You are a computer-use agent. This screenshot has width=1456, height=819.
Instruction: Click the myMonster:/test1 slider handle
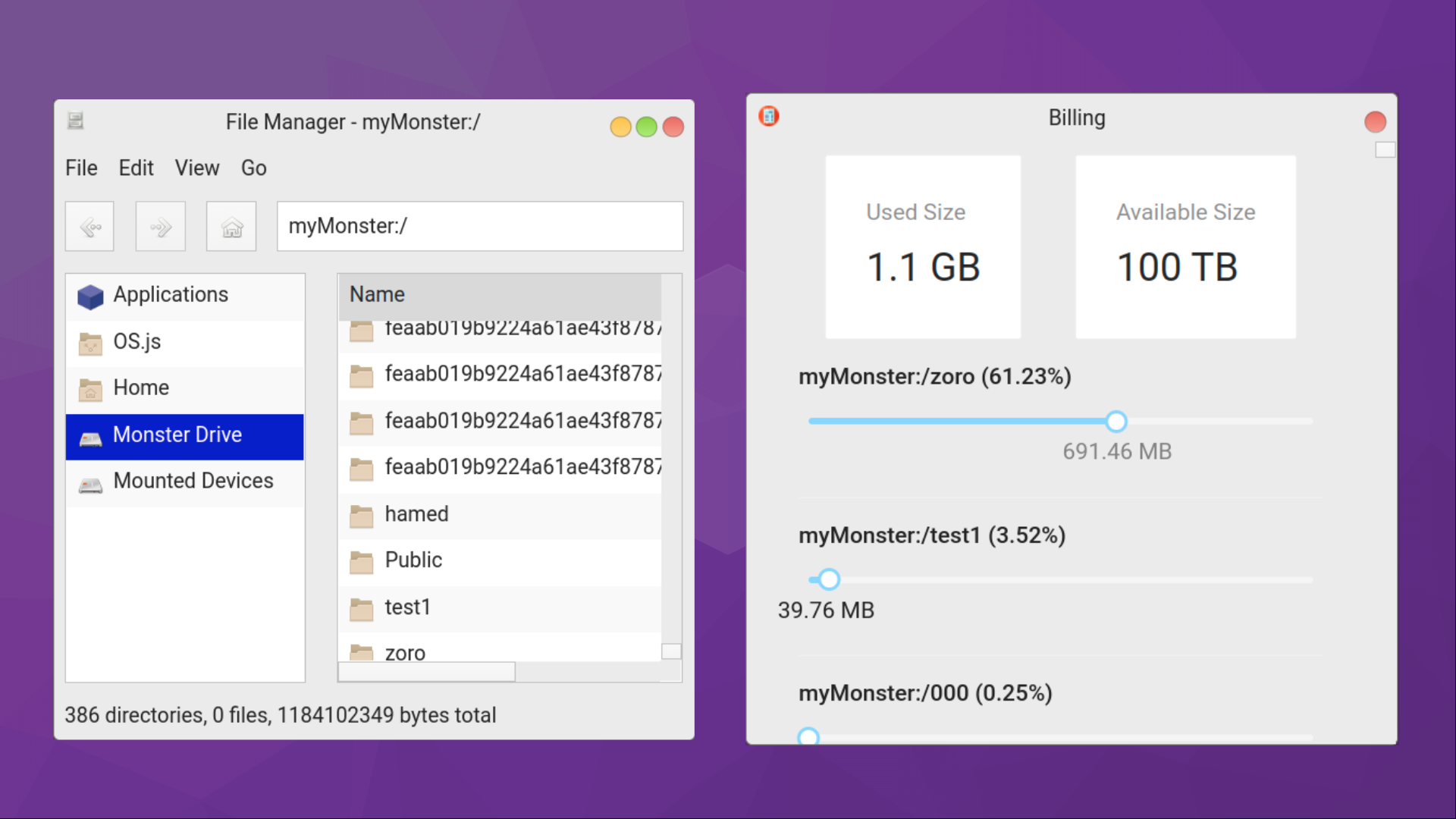pyautogui.click(x=829, y=580)
